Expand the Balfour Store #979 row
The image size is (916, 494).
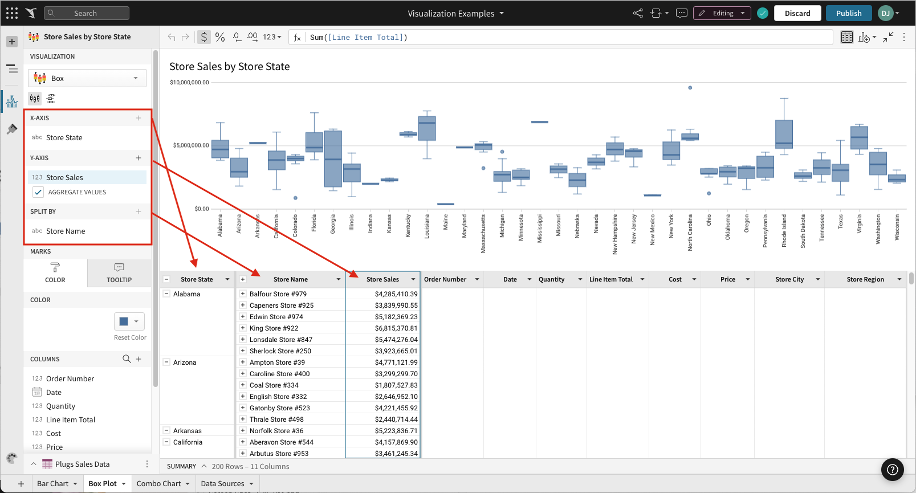242,294
